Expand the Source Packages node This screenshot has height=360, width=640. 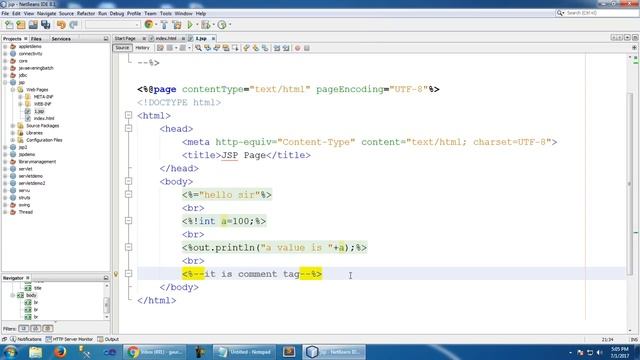(x=13, y=126)
